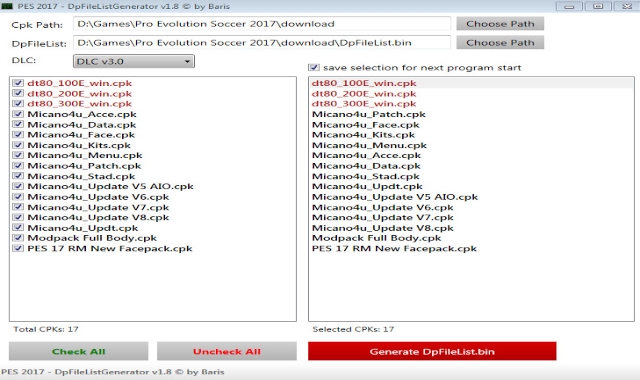This screenshot has height=380, width=640.
Task: Uncheck Micano4u_Update V8.cpk checkbox
Action: 18,217
